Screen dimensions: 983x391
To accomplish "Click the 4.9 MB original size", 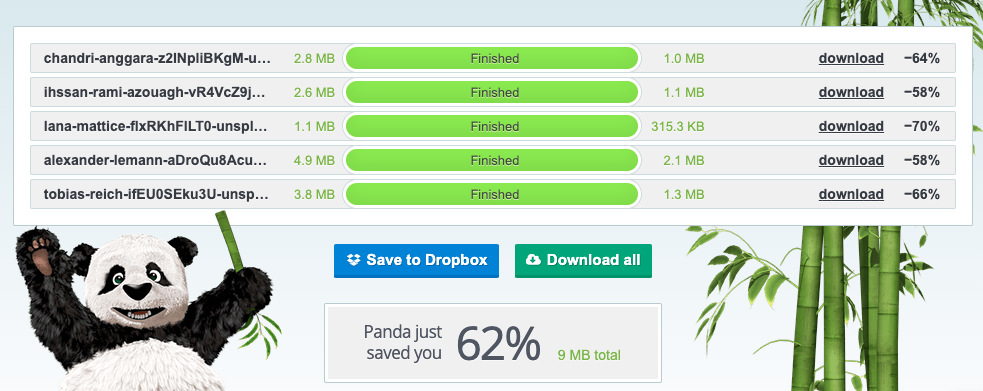I will (314, 160).
